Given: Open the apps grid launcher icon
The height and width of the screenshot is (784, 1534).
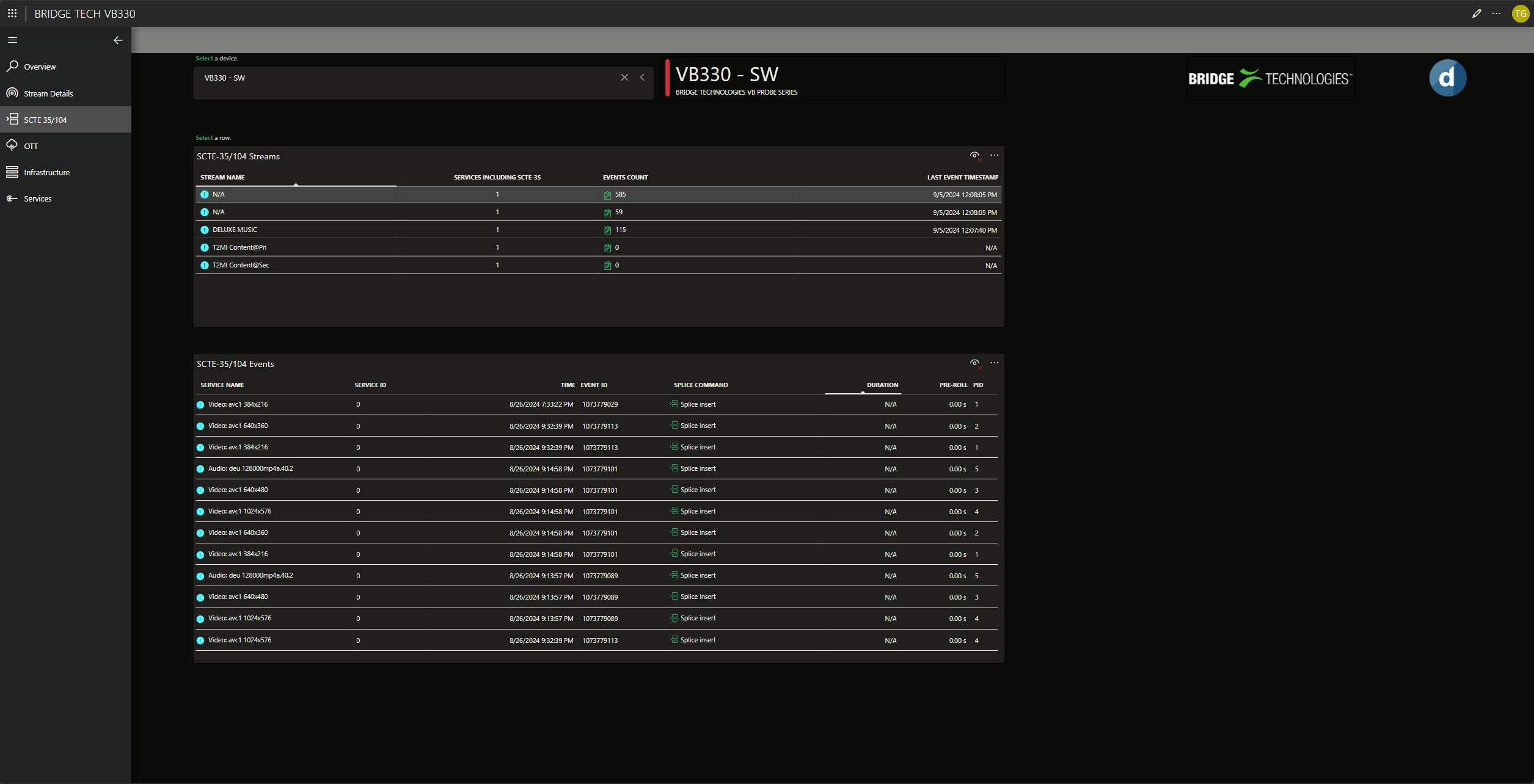Looking at the screenshot, I should coord(12,13).
